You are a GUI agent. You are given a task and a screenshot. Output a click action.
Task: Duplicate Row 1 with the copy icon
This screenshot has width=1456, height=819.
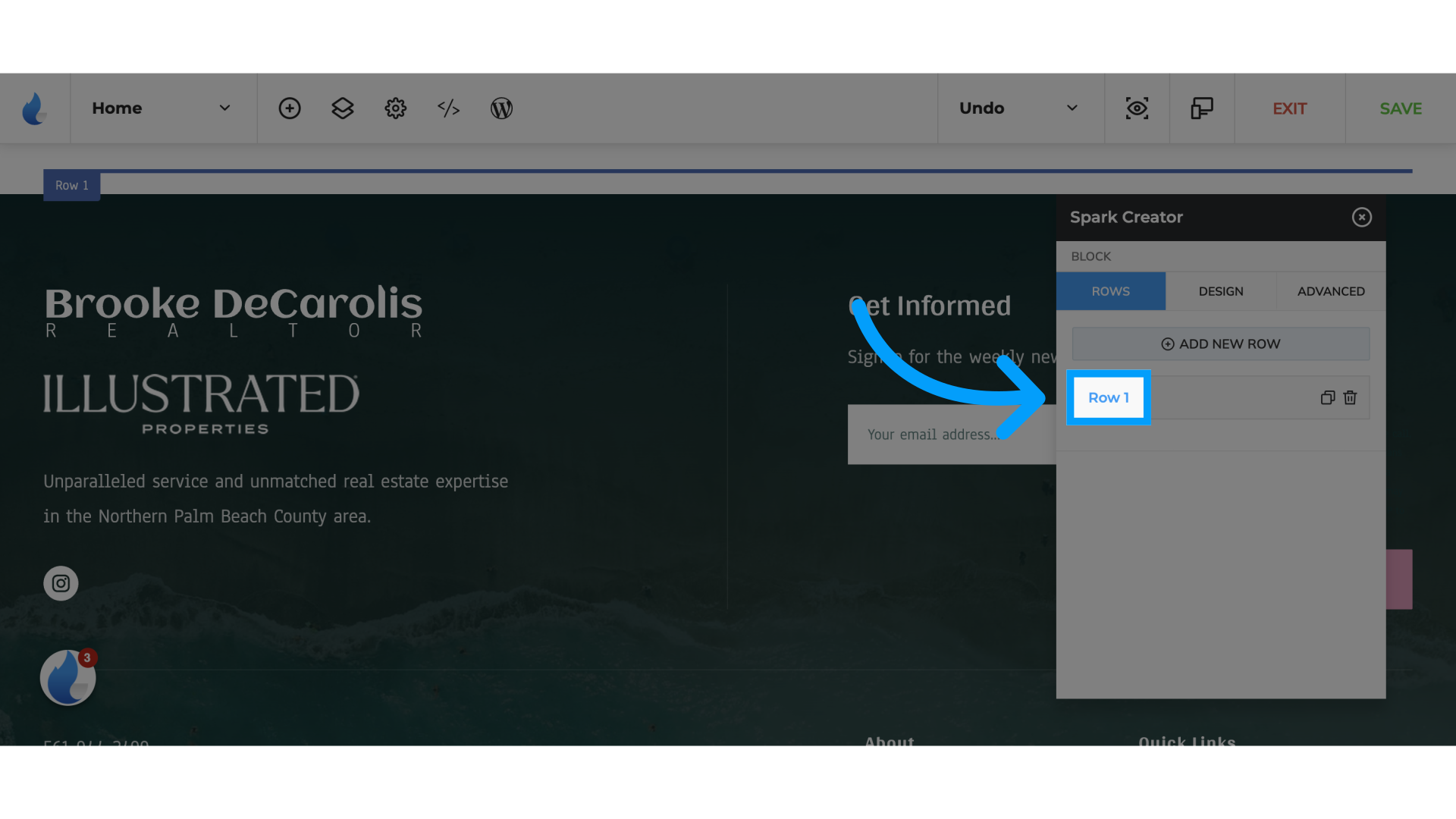(x=1327, y=397)
